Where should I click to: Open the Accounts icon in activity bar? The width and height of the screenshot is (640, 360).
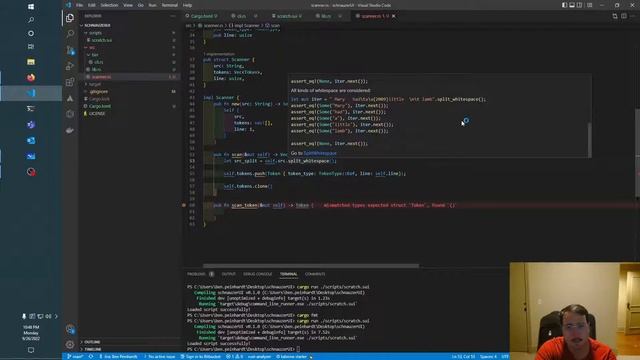(70, 329)
